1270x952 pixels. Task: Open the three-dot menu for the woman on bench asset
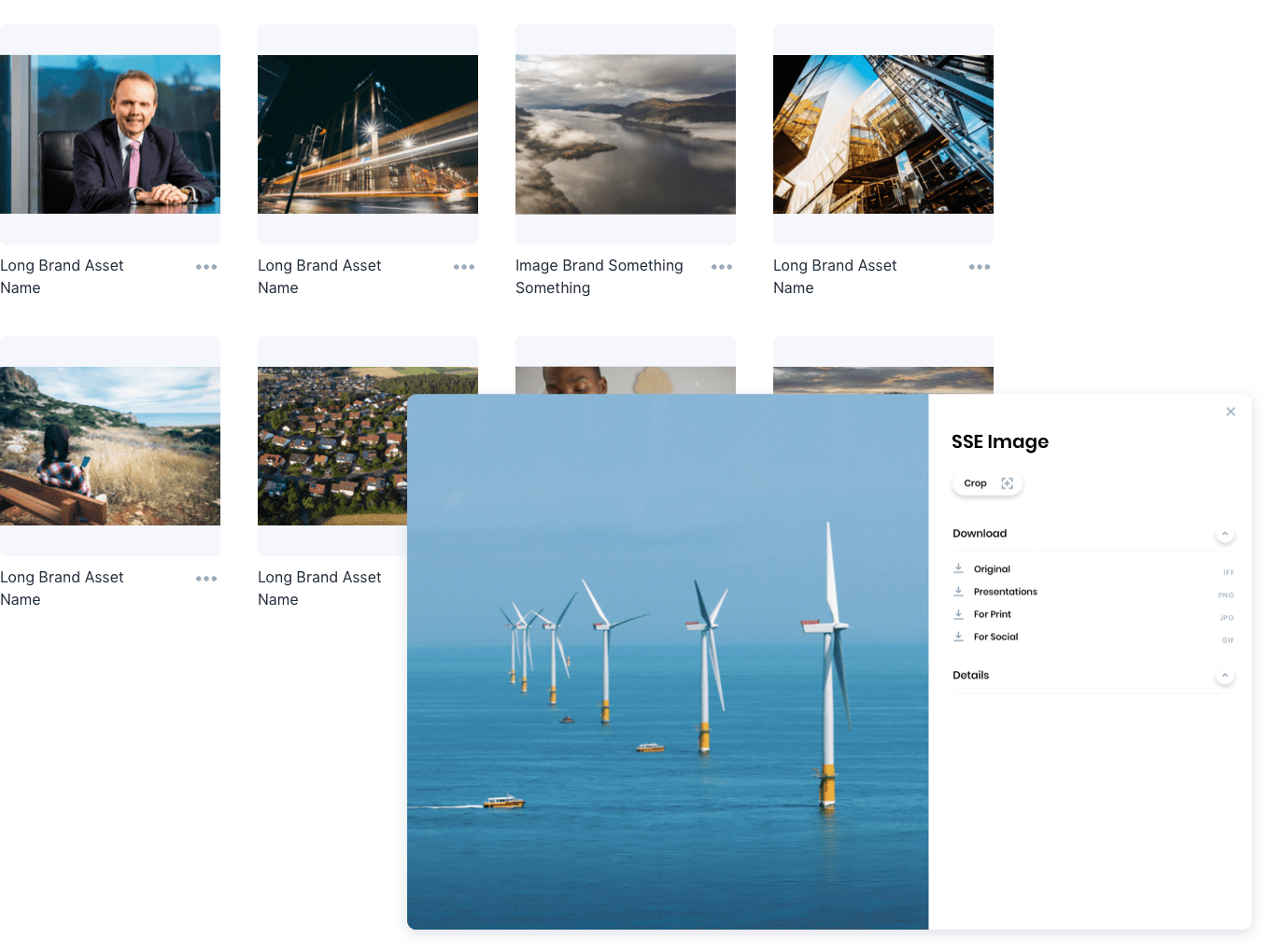206,579
